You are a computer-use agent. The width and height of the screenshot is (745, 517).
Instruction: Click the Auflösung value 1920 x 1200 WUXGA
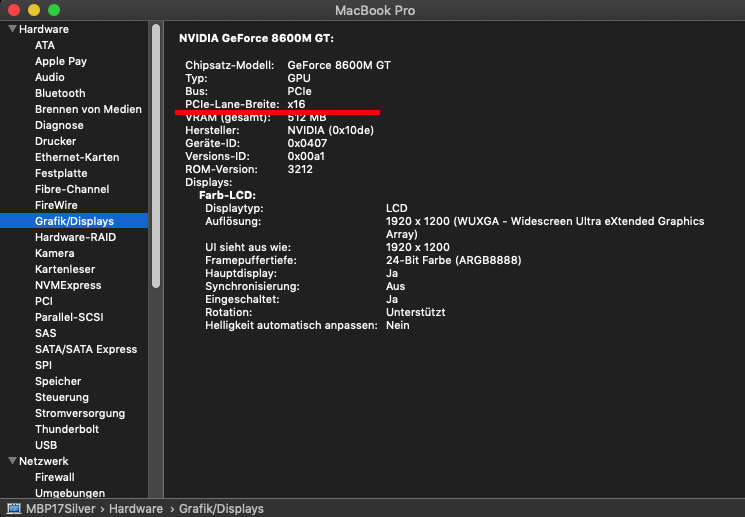545,228
